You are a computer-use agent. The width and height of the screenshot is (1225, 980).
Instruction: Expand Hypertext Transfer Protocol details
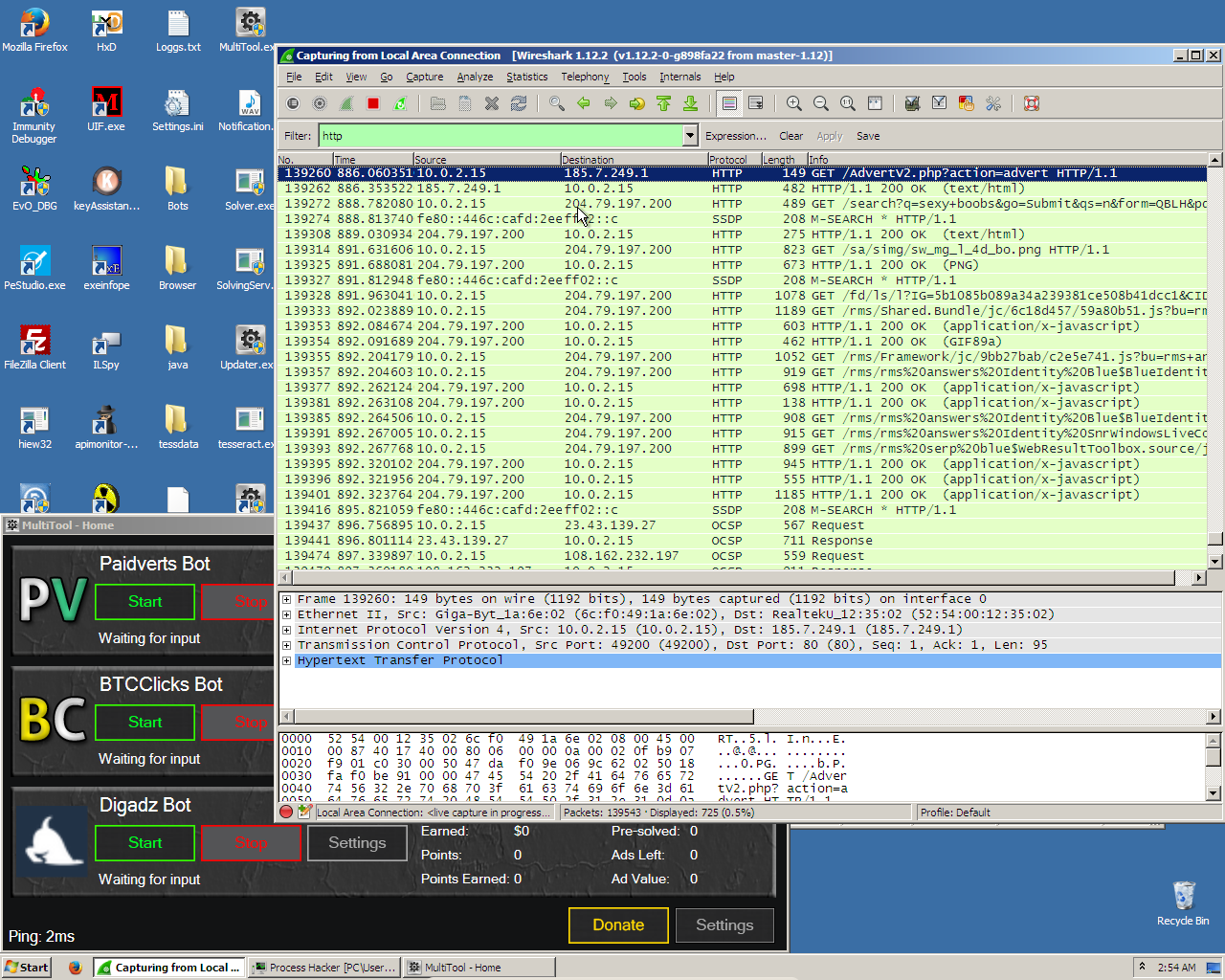[286, 660]
